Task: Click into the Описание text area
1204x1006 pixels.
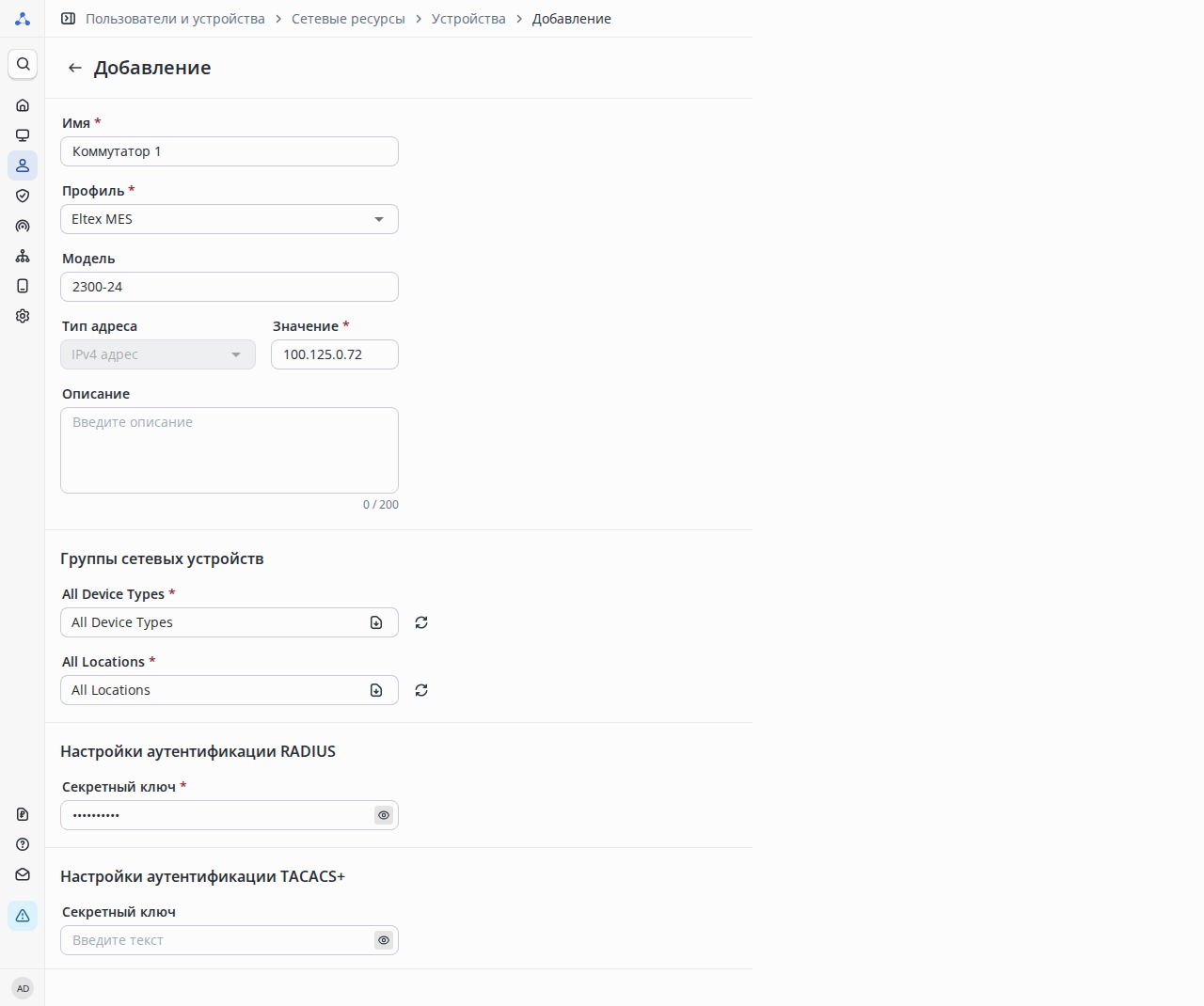Action: (x=229, y=450)
